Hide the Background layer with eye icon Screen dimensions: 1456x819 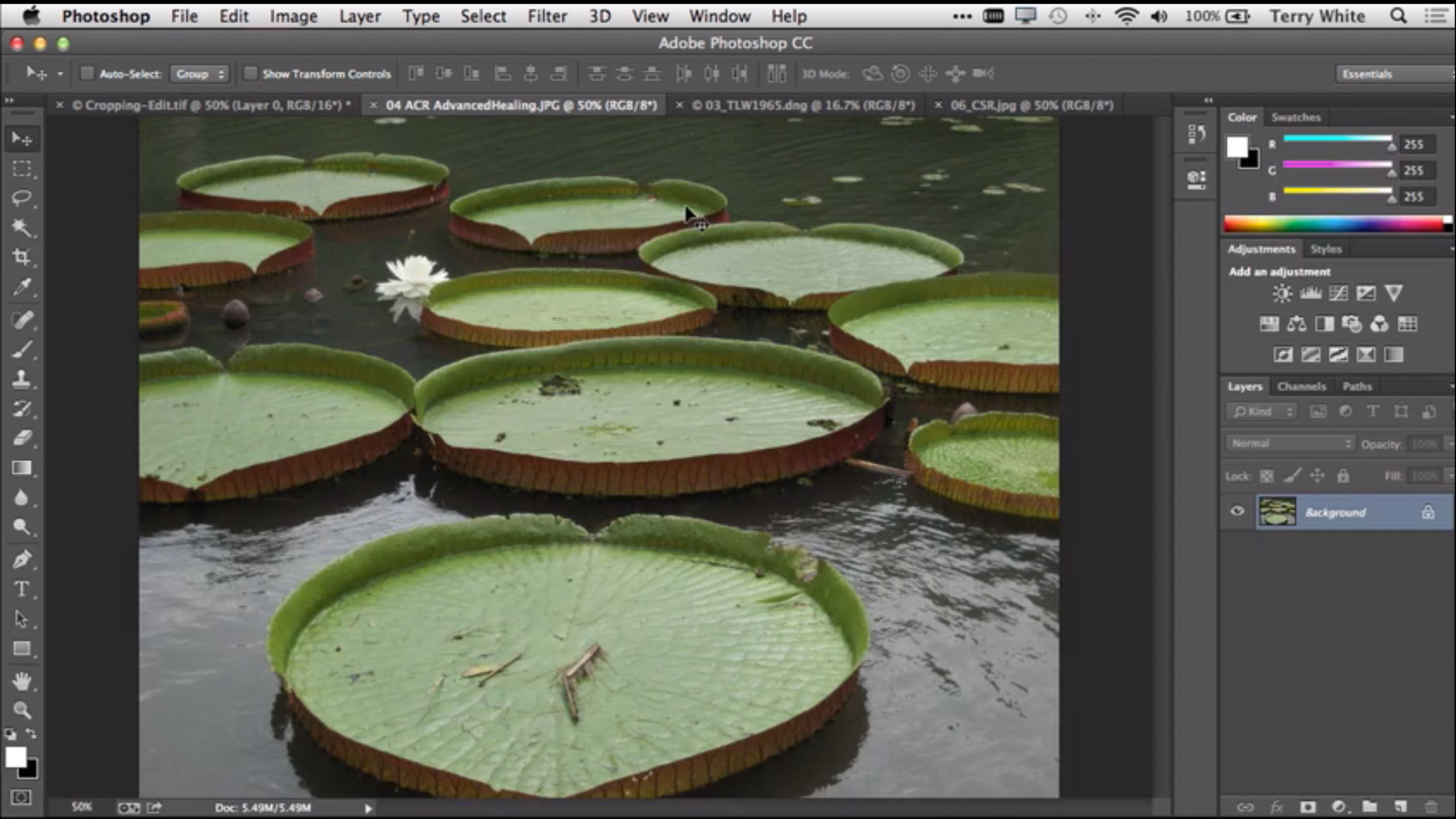coord(1236,511)
